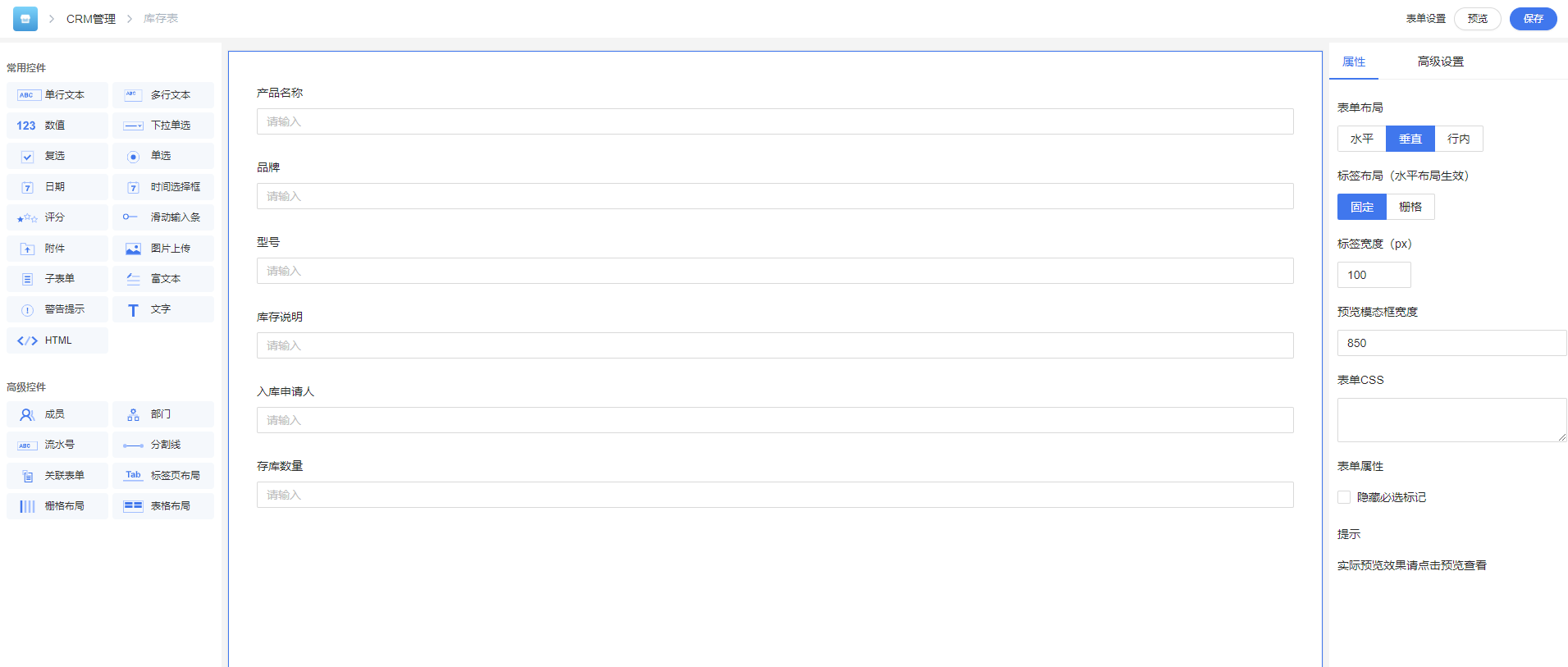Viewport: 1568px width, 667px height.
Task: Navigate to CRM管理 breadcrumb link
Action: coord(91,19)
